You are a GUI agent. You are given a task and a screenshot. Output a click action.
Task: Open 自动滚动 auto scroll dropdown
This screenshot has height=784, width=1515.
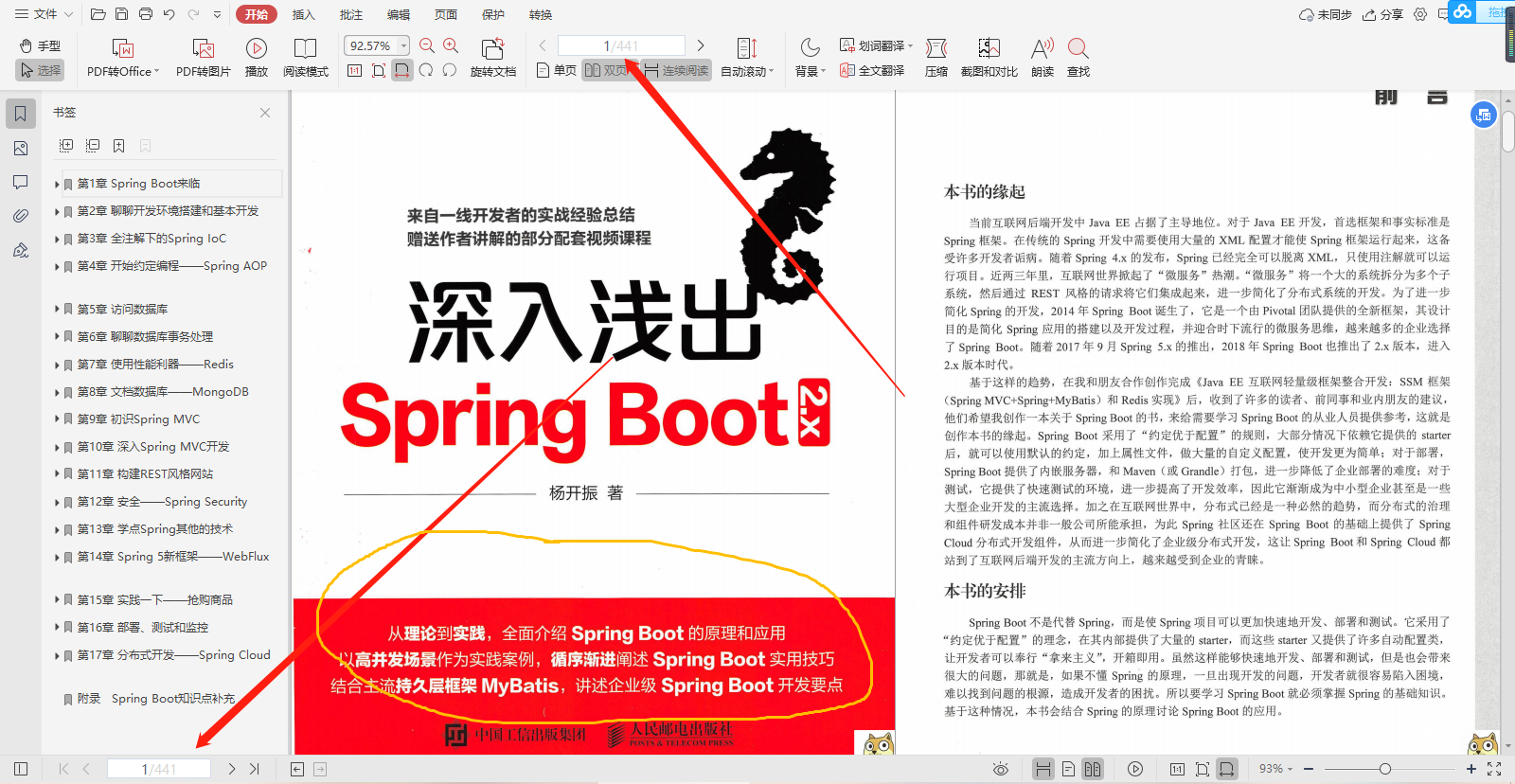(x=747, y=58)
